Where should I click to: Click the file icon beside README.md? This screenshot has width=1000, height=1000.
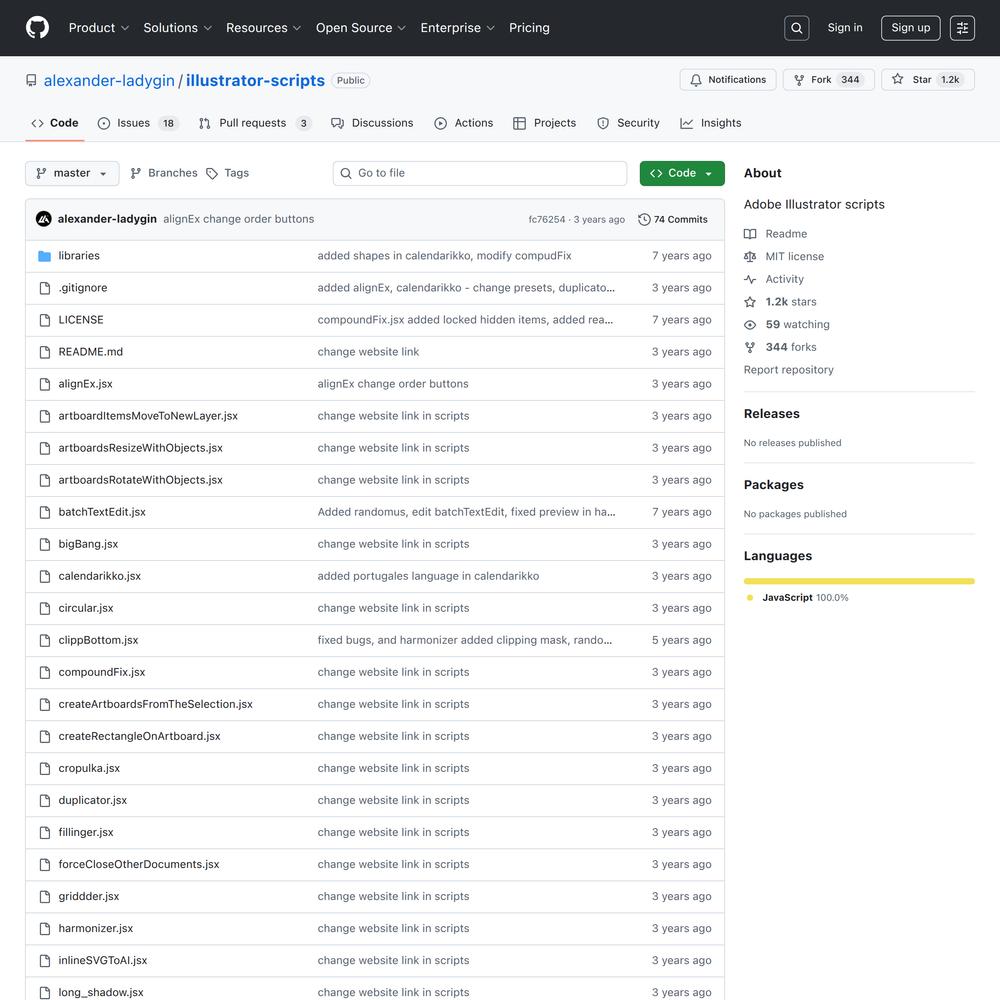45,352
